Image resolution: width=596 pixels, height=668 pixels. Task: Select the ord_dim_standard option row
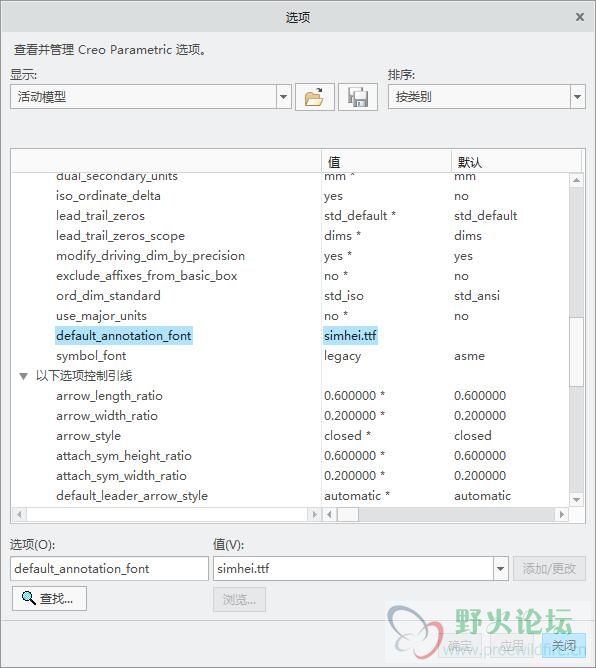(290, 296)
